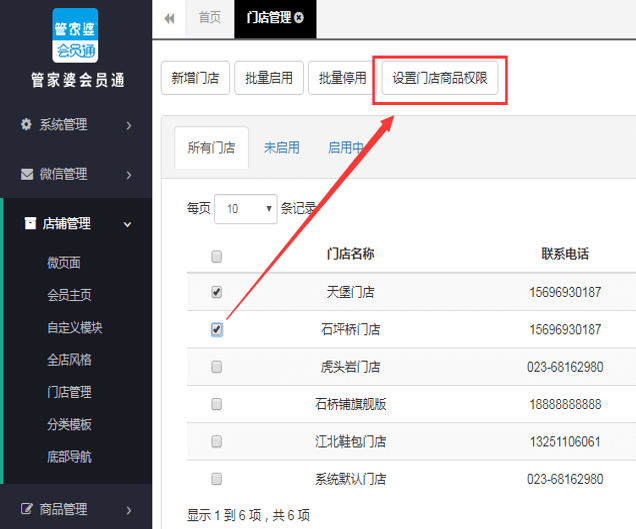The width and height of the screenshot is (636, 529).
Task: Toggle the select-all checkbox in table header
Action: click(217, 256)
